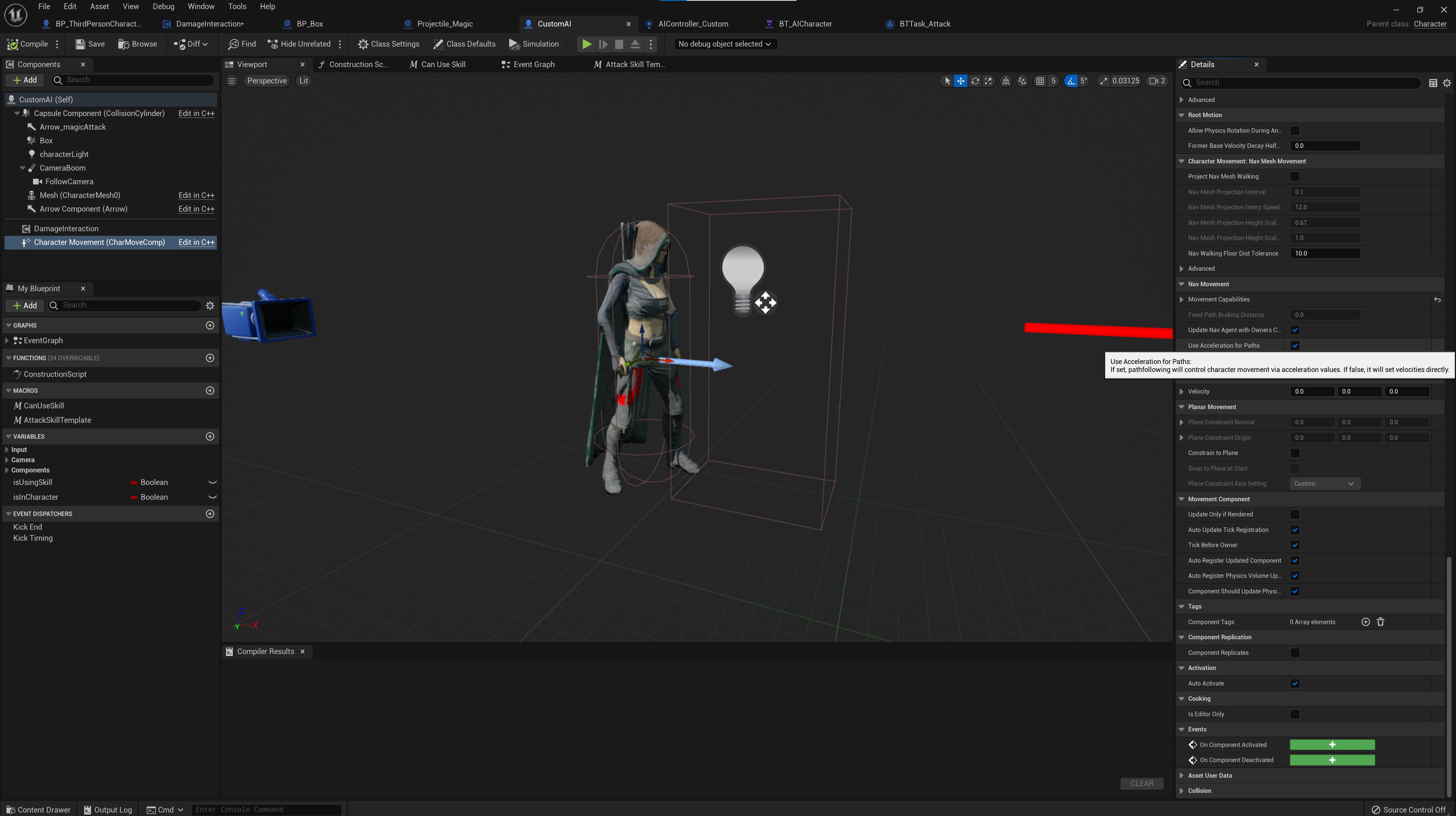Compile the CustomAI blueprint
Image resolution: width=1456 pixels, height=816 pixels.
(27, 44)
